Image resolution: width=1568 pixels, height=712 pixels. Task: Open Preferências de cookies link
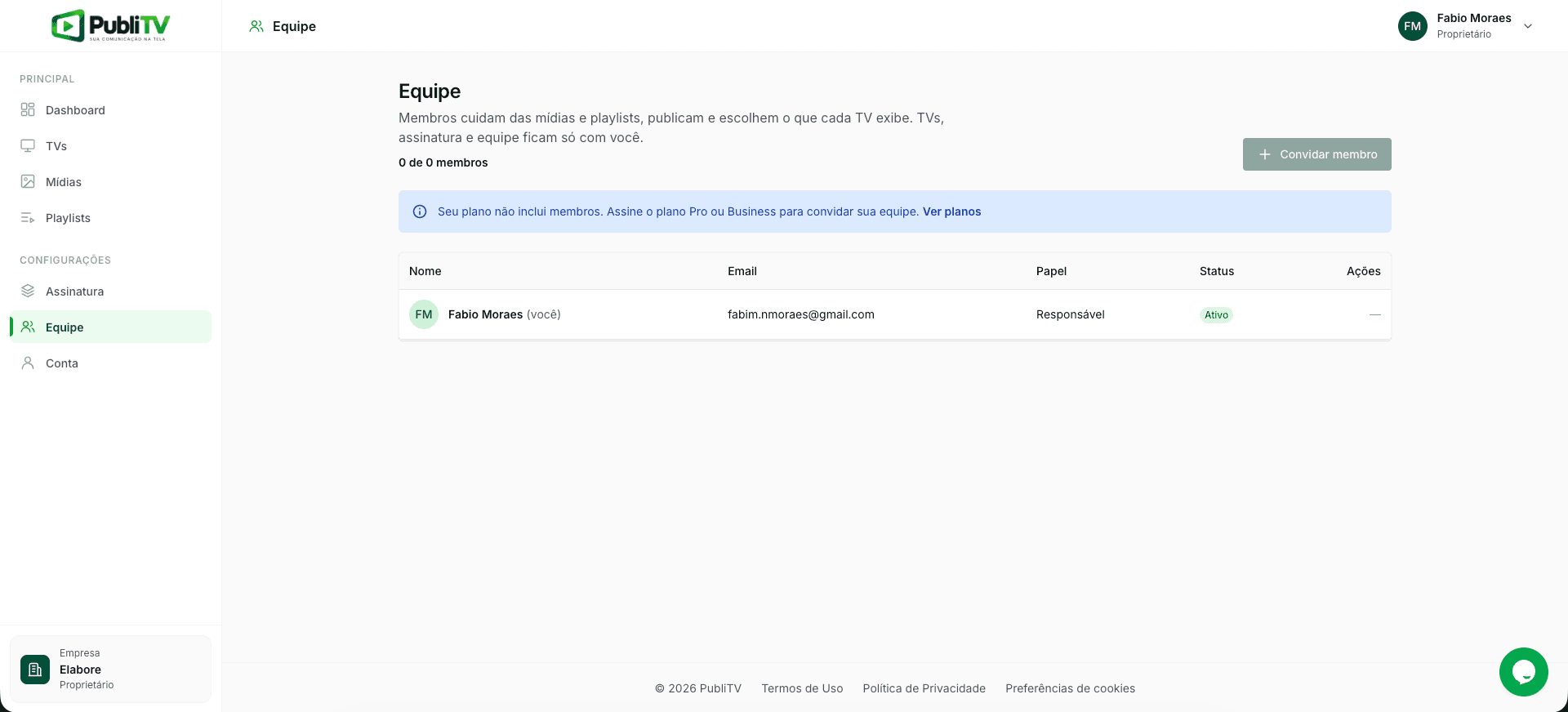click(x=1070, y=688)
